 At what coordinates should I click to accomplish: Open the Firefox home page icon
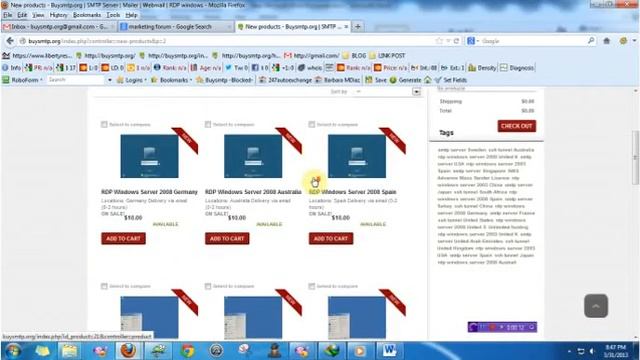click(607, 41)
